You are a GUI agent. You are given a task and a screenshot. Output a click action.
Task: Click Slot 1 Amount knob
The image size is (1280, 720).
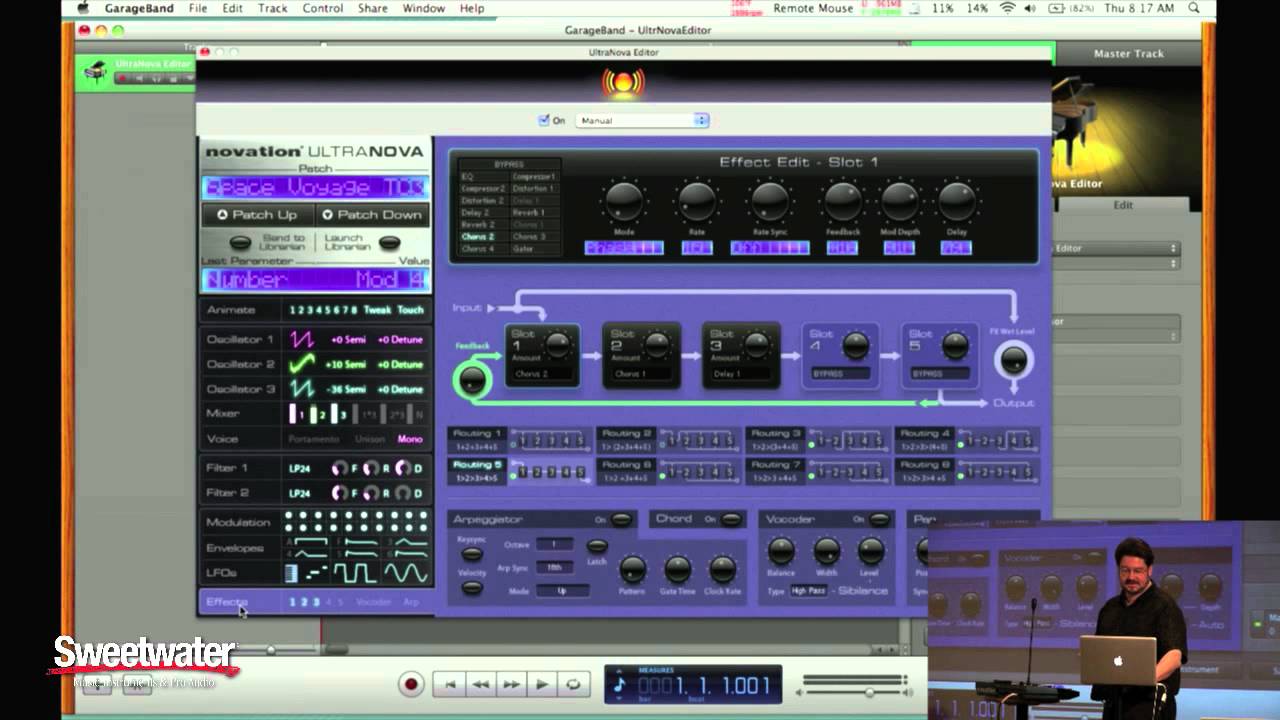pos(558,345)
